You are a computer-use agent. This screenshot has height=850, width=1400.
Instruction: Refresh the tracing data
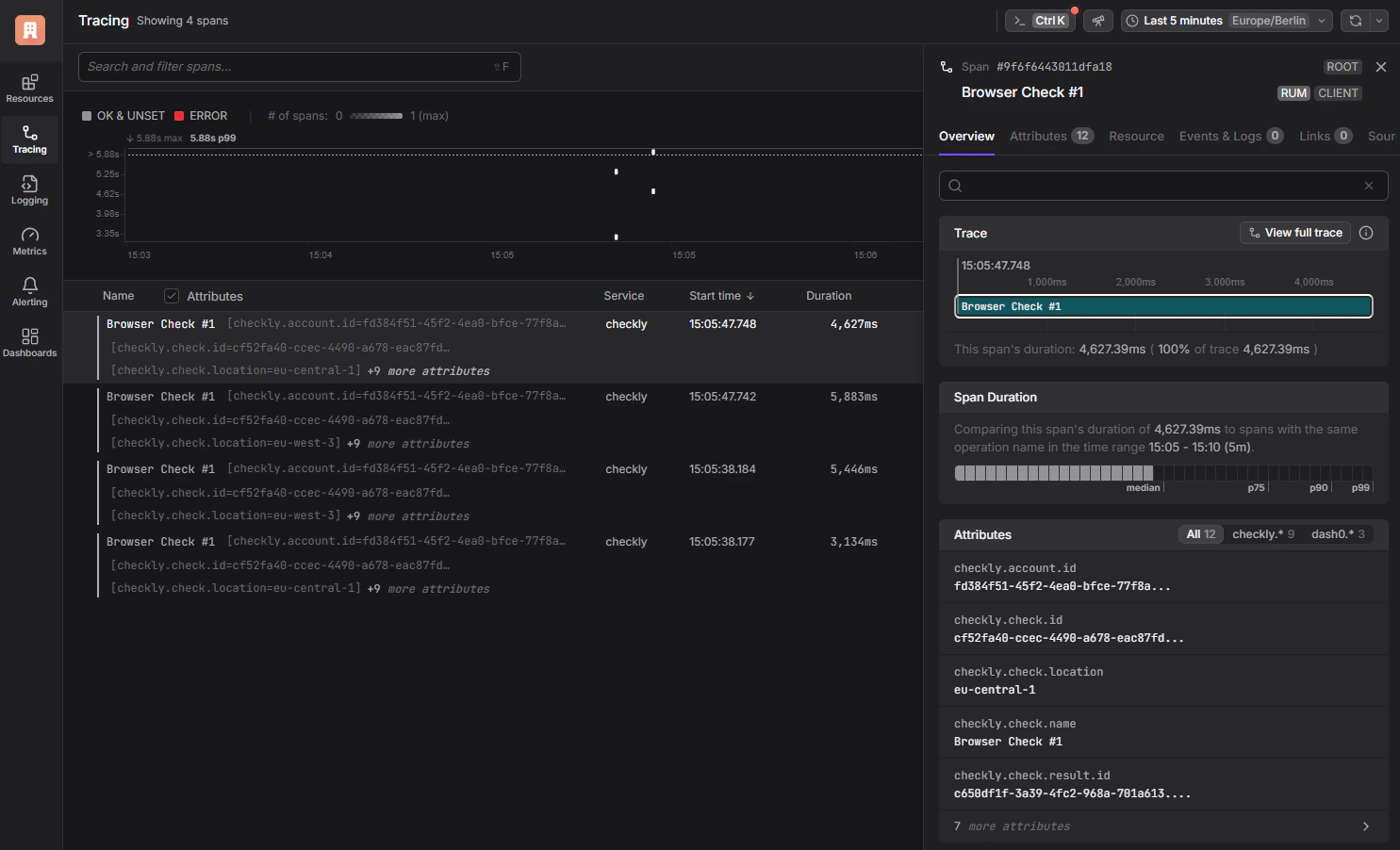coord(1355,20)
